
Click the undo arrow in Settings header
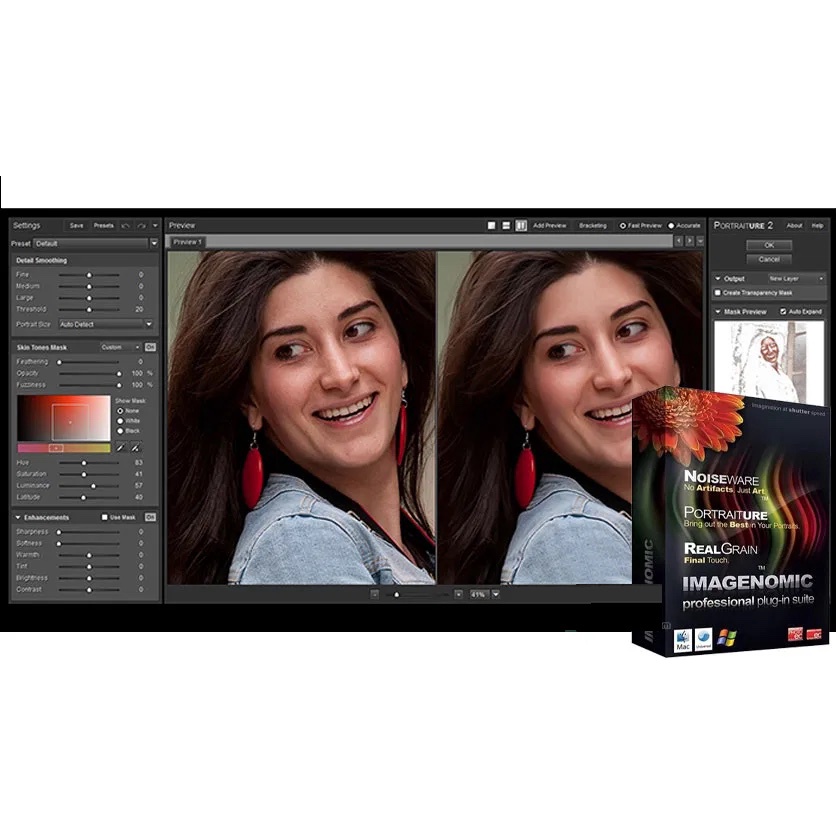point(126,226)
